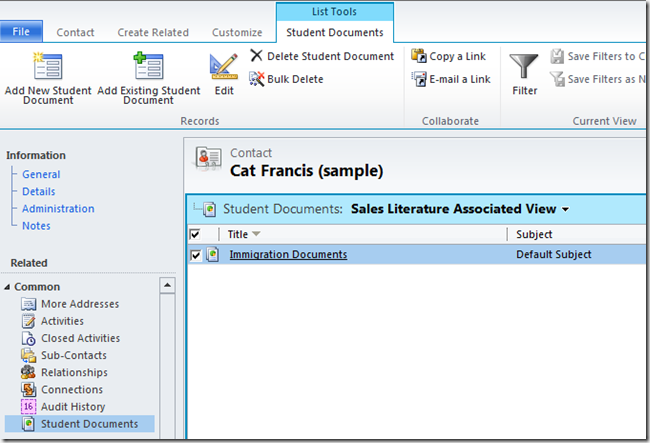Image resolution: width=650 pixels, height=443 pixels.
Task: Click the Title column header text
Action: pos(238,235)
